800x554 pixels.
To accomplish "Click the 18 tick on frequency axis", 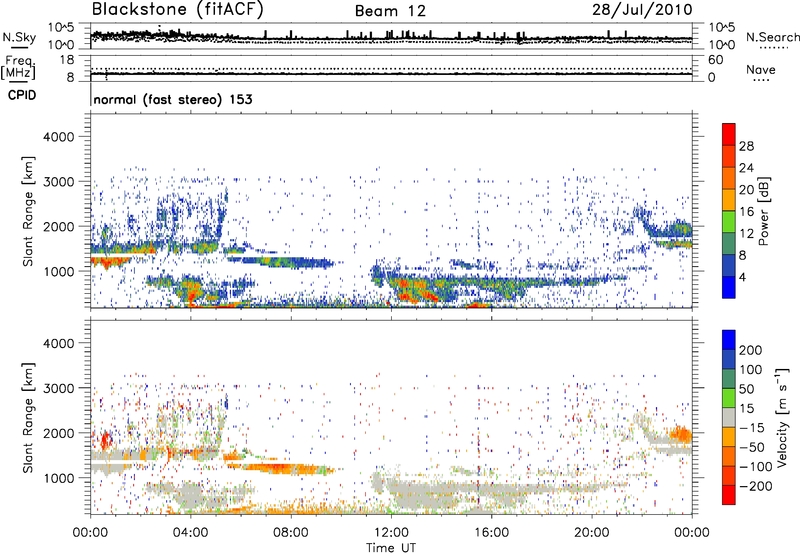I will coord(67,60).
